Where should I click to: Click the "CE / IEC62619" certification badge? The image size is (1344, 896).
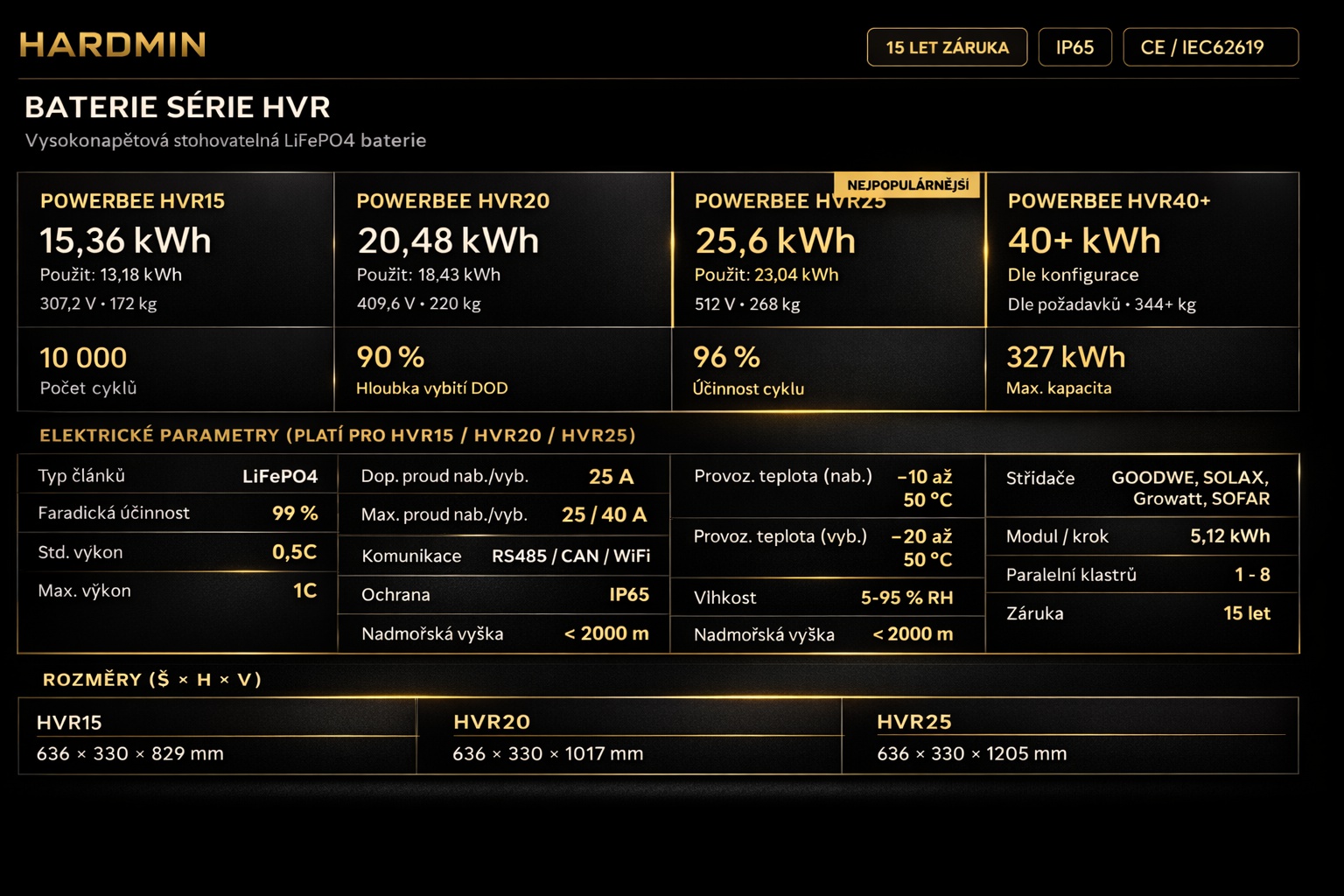[x=1210, y=47]
